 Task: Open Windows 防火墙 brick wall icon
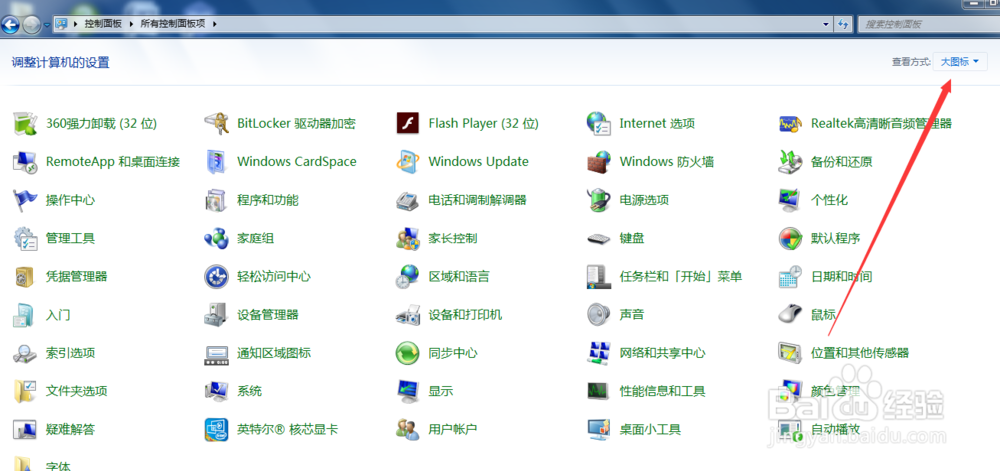(599, 161)
